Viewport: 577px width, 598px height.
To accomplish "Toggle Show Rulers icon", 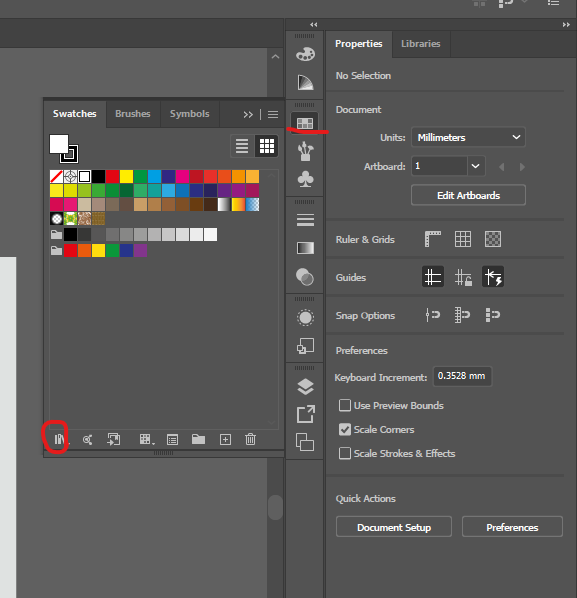I will click(432, 239).
